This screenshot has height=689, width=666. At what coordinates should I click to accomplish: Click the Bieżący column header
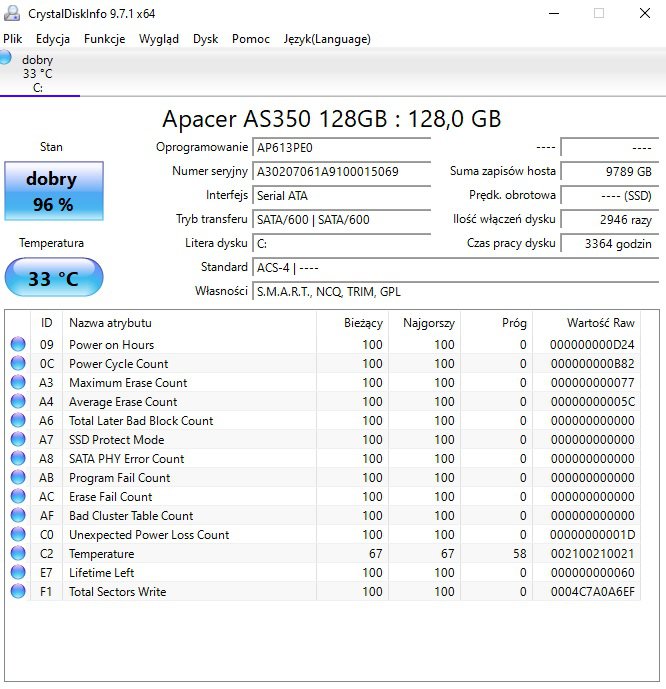click(x=352, y=323)
